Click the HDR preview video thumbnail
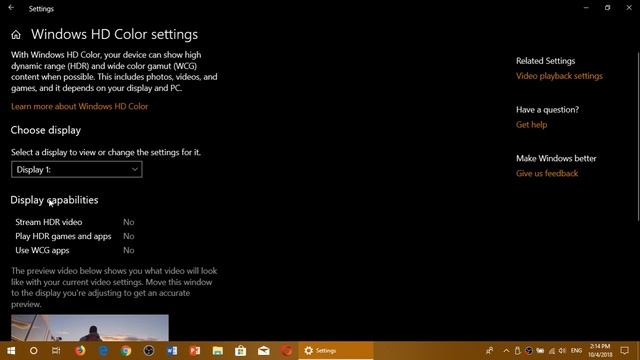This screenshot has width=640, height=360. tap(90, 328)
